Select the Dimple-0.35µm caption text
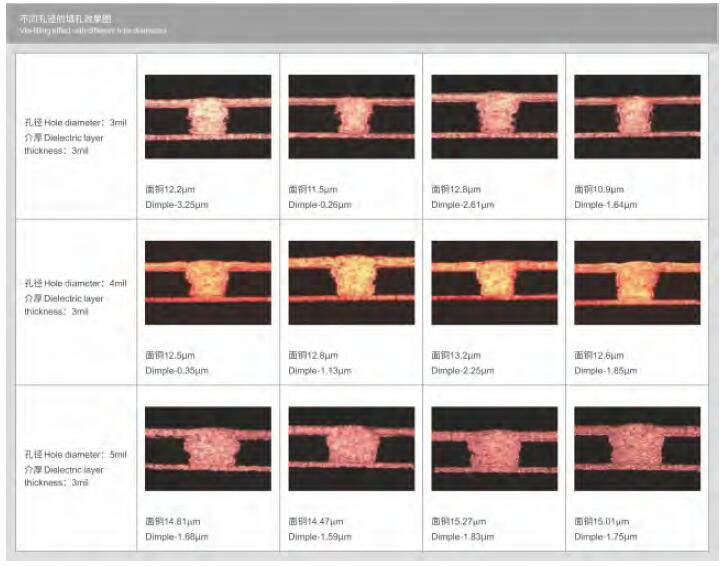This screenshot has height=566, width=725. coord(177,371)
